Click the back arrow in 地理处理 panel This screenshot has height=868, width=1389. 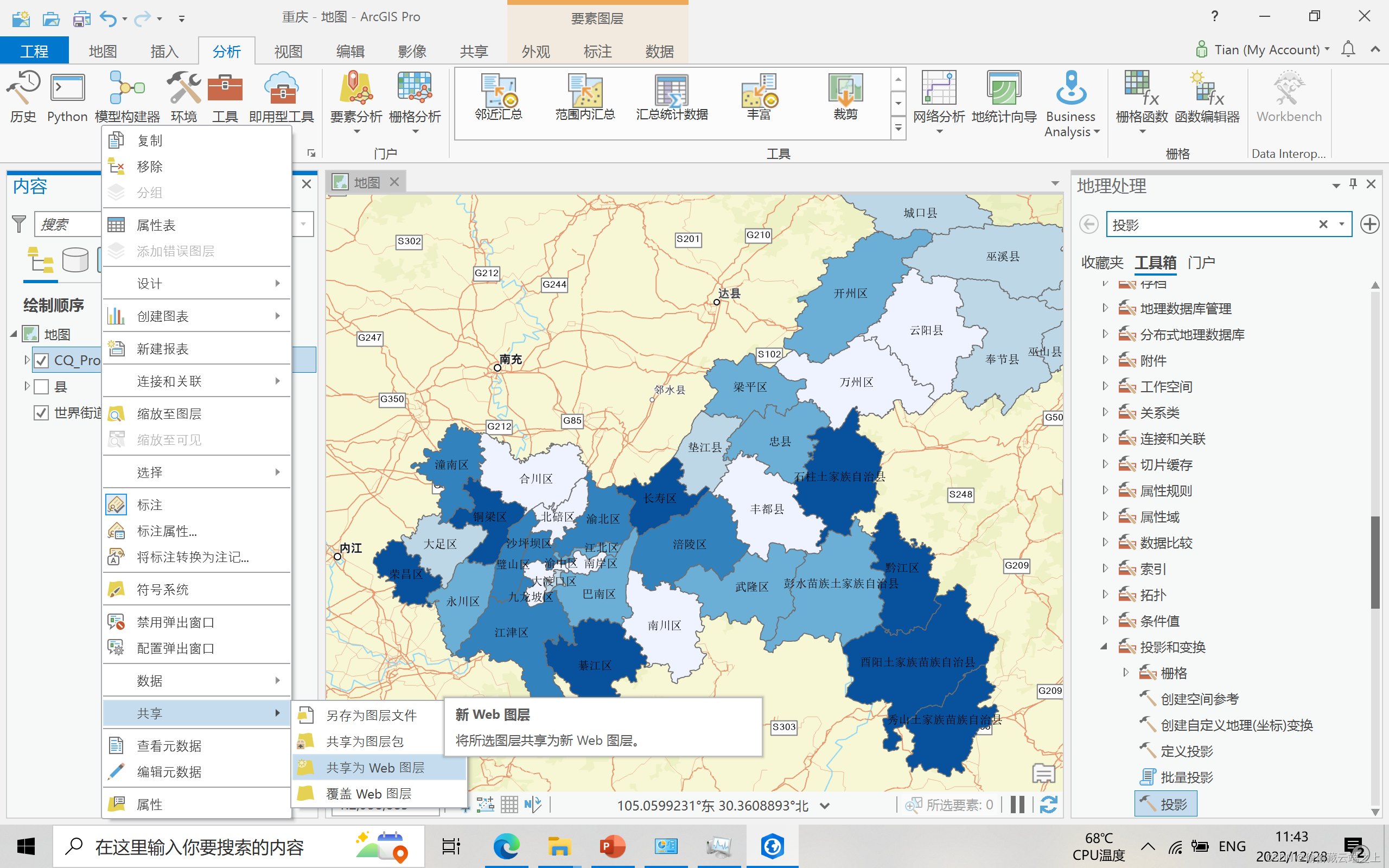(1088, 224)
